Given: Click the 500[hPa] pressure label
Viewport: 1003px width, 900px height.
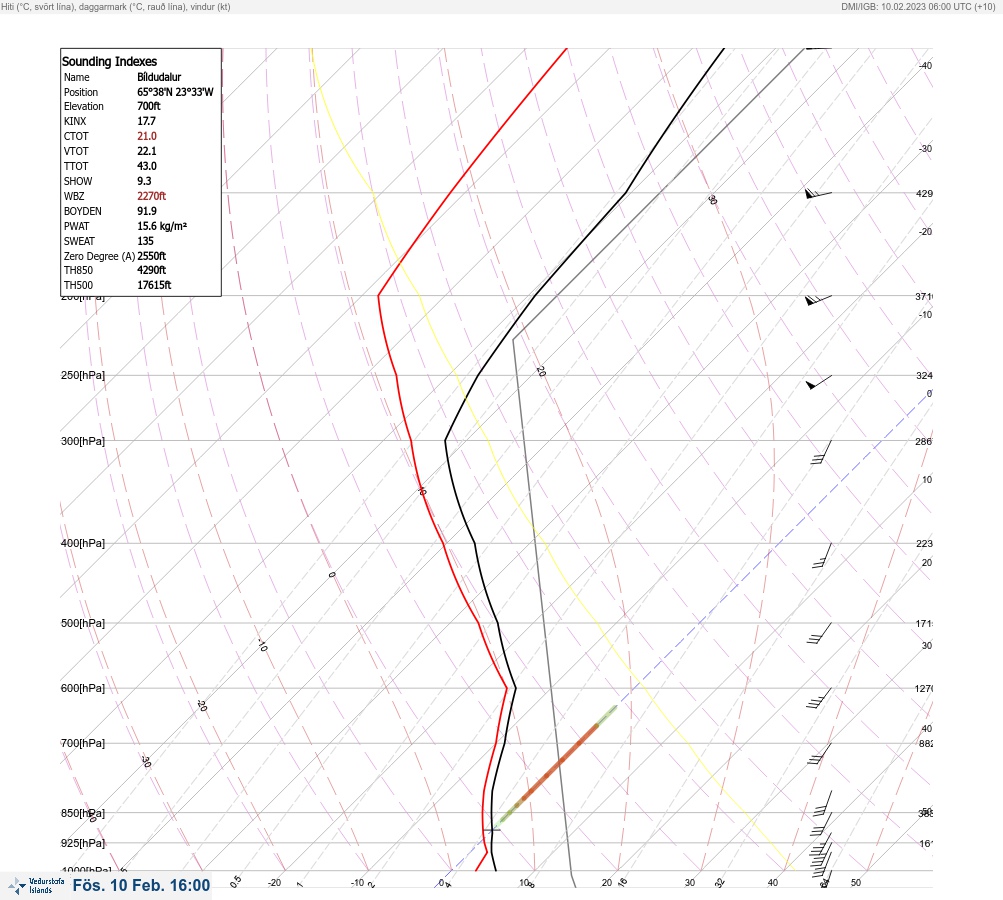Looking at the screenshot, I should coord(83,623).
